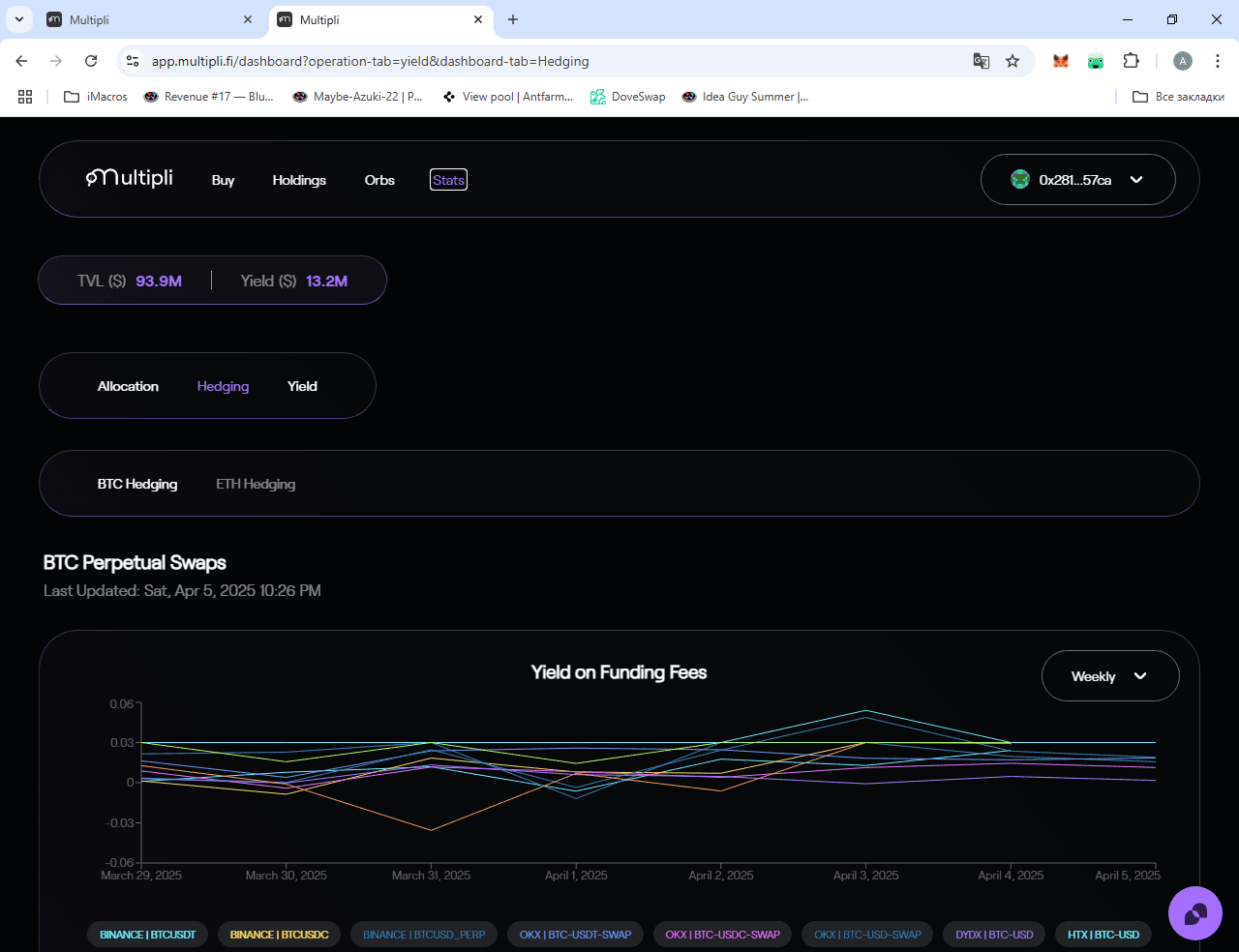The height and width of the screenshot is (952, 1239).
Task: Click the Last Updated timestamp text
Action: point(182,590)
